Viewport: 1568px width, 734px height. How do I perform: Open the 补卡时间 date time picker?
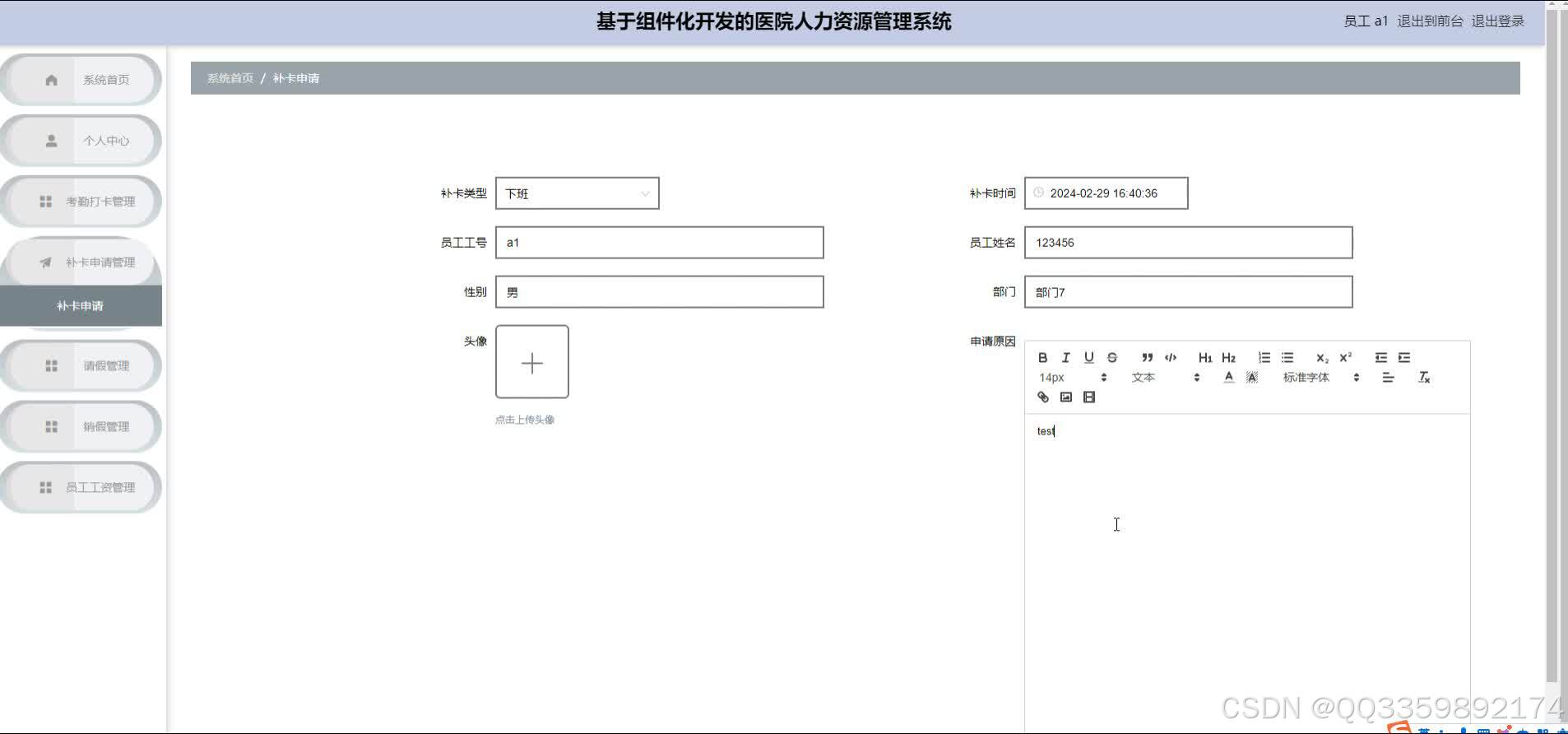click(x=1106, y=193)
